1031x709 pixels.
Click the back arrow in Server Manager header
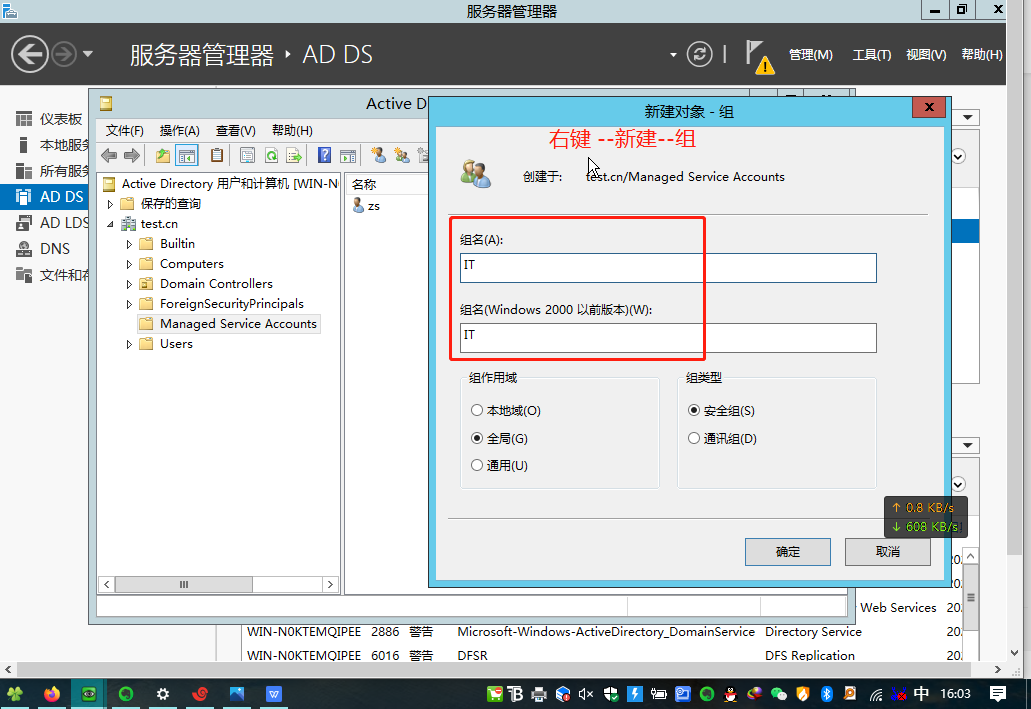tap(30, 54)
